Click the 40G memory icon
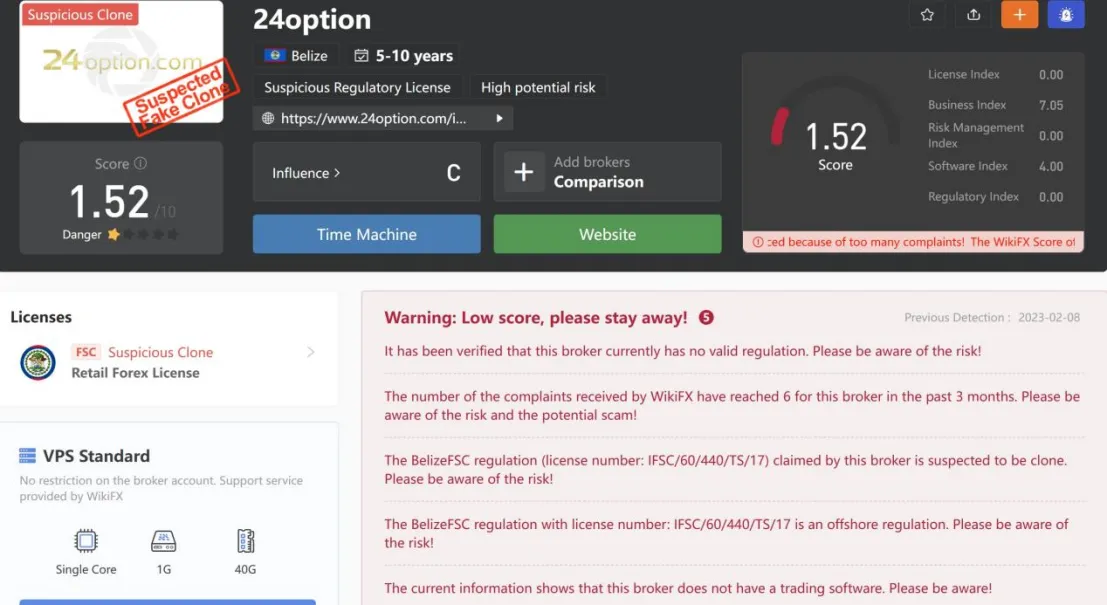The width and height of the screenshot is (1107, 605). coord(245,541)
